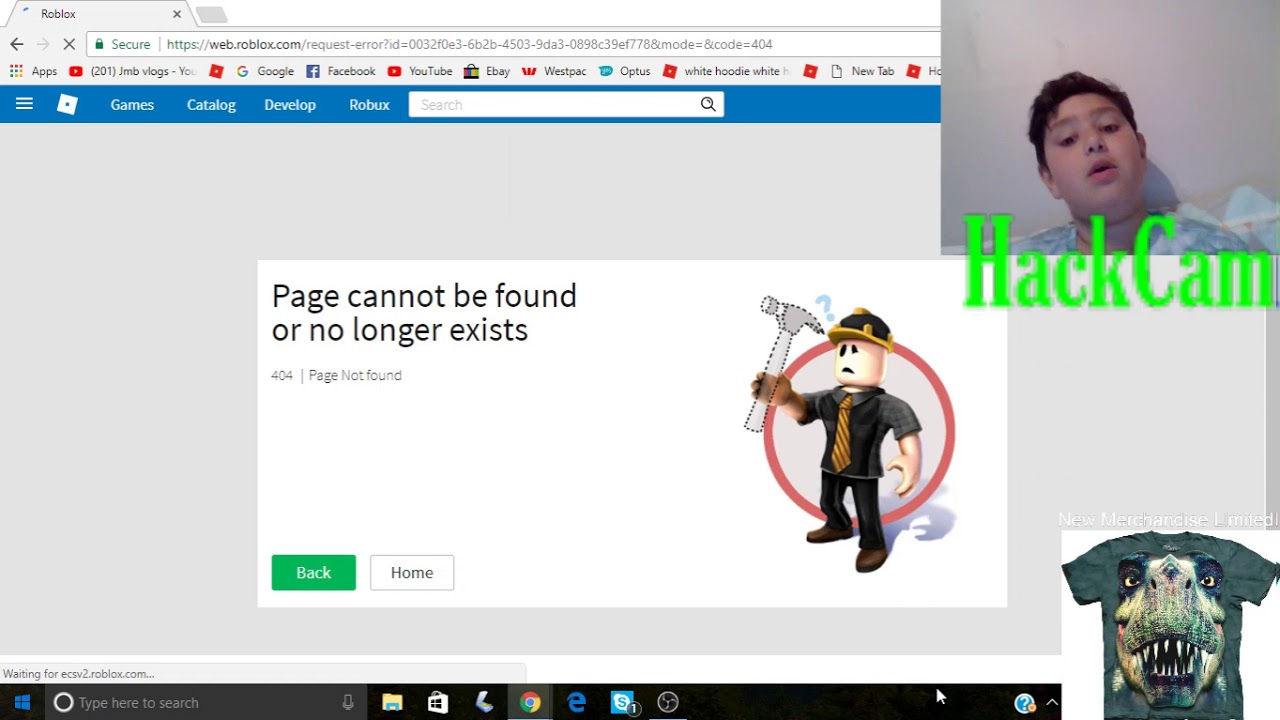Stop the page loading with the X button
Viewport: 1280px width, 720px height.
69,44
